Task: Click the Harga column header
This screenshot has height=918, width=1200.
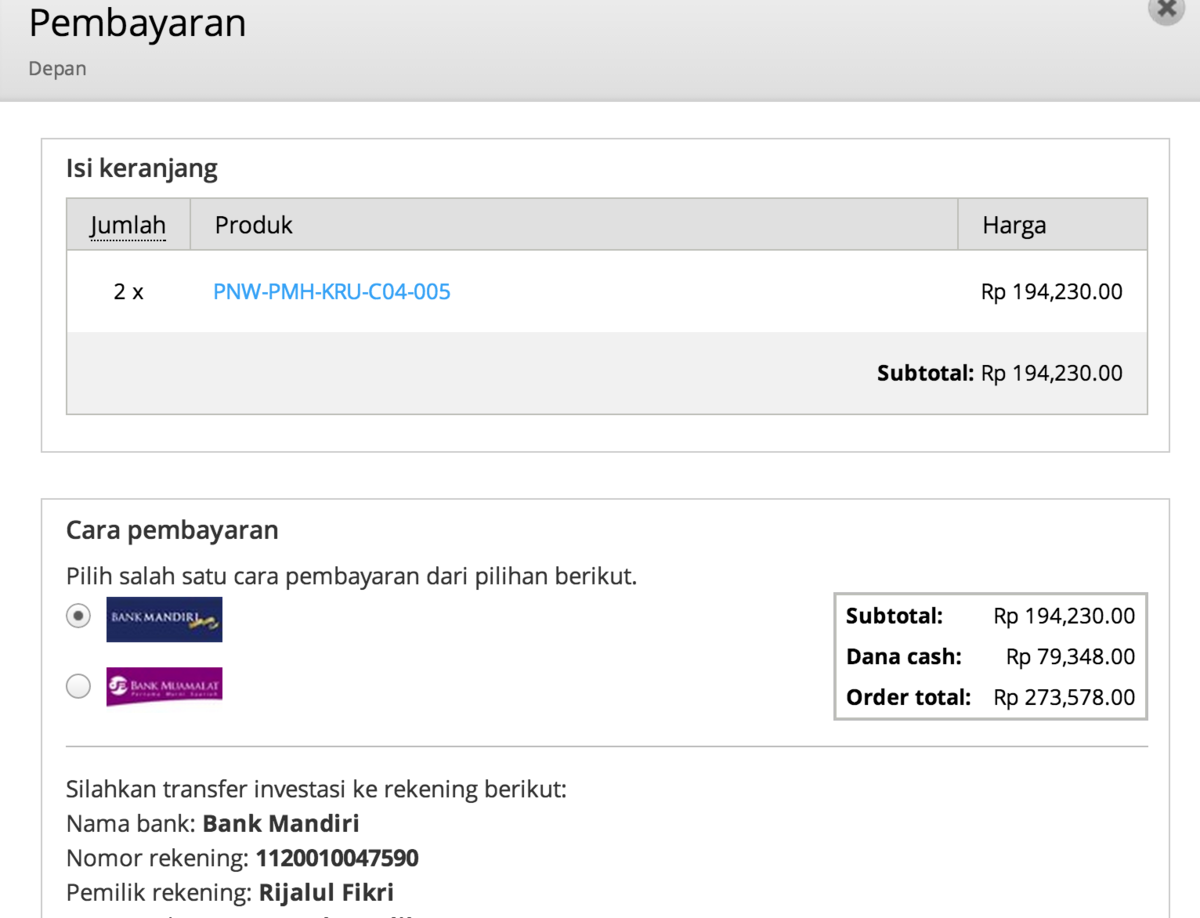Action: (x=1014, y=225)
